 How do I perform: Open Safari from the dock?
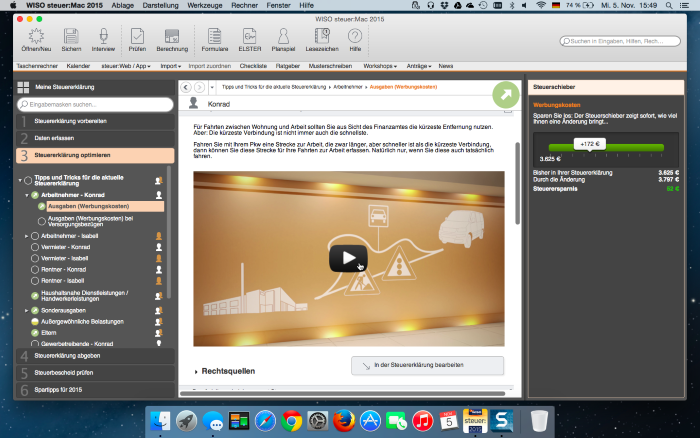coord(265,421)
